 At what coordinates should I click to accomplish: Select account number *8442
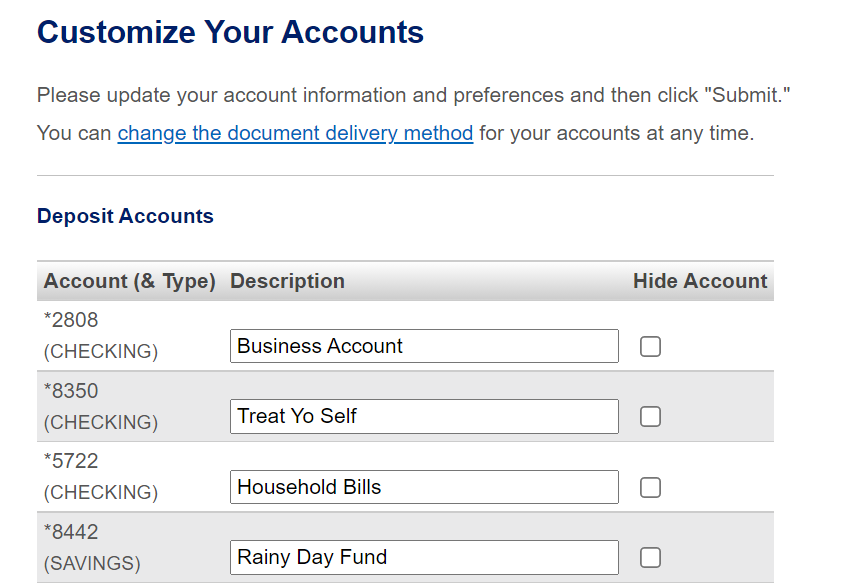coord(71,532)
